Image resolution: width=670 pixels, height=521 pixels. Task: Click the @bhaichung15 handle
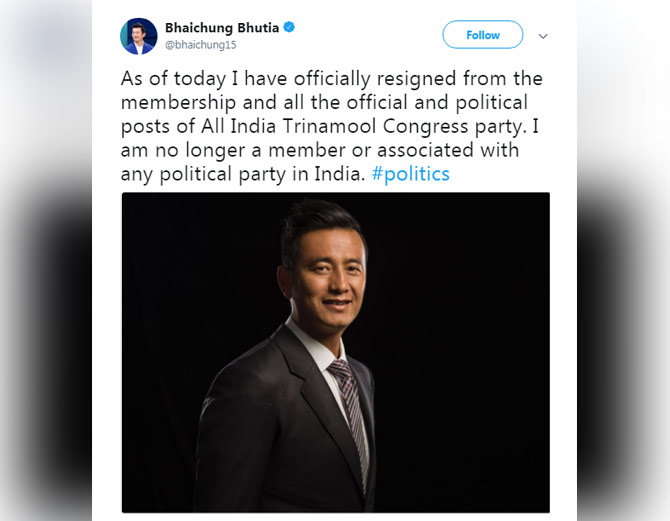point(199,45)
